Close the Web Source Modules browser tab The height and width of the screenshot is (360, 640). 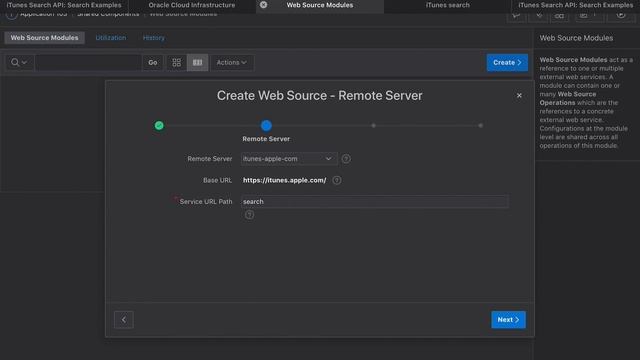tap(264, 5)
